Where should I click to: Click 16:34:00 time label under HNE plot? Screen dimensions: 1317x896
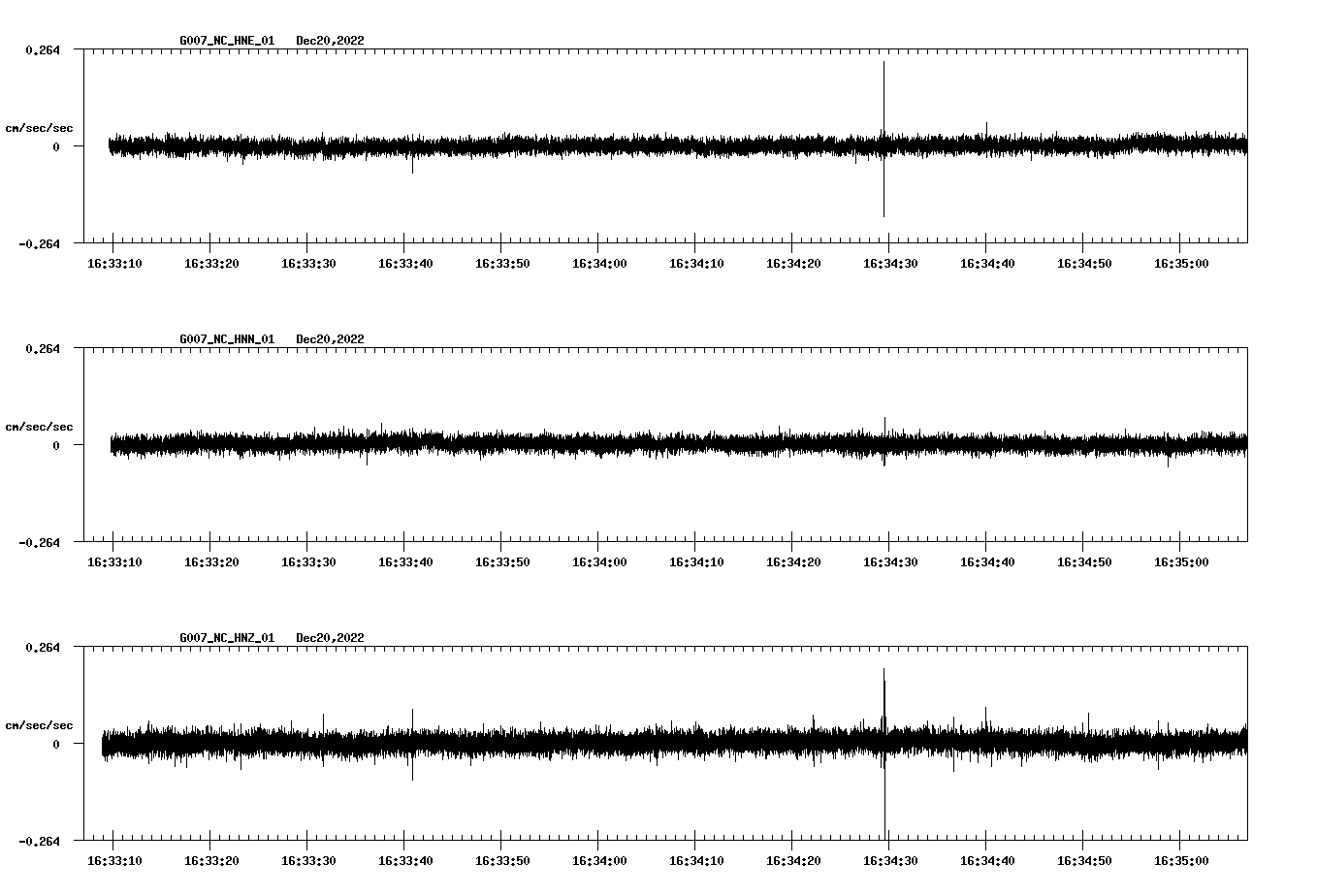599,264
